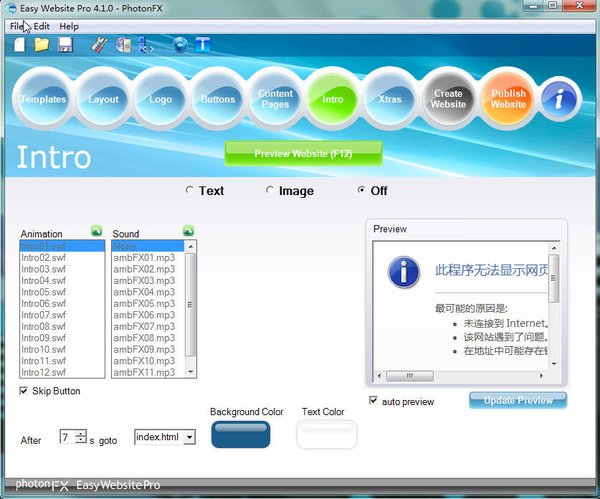Select the green Intro step bubble
The width and height of the screenshot is (600, 499).
click(333, 99)
